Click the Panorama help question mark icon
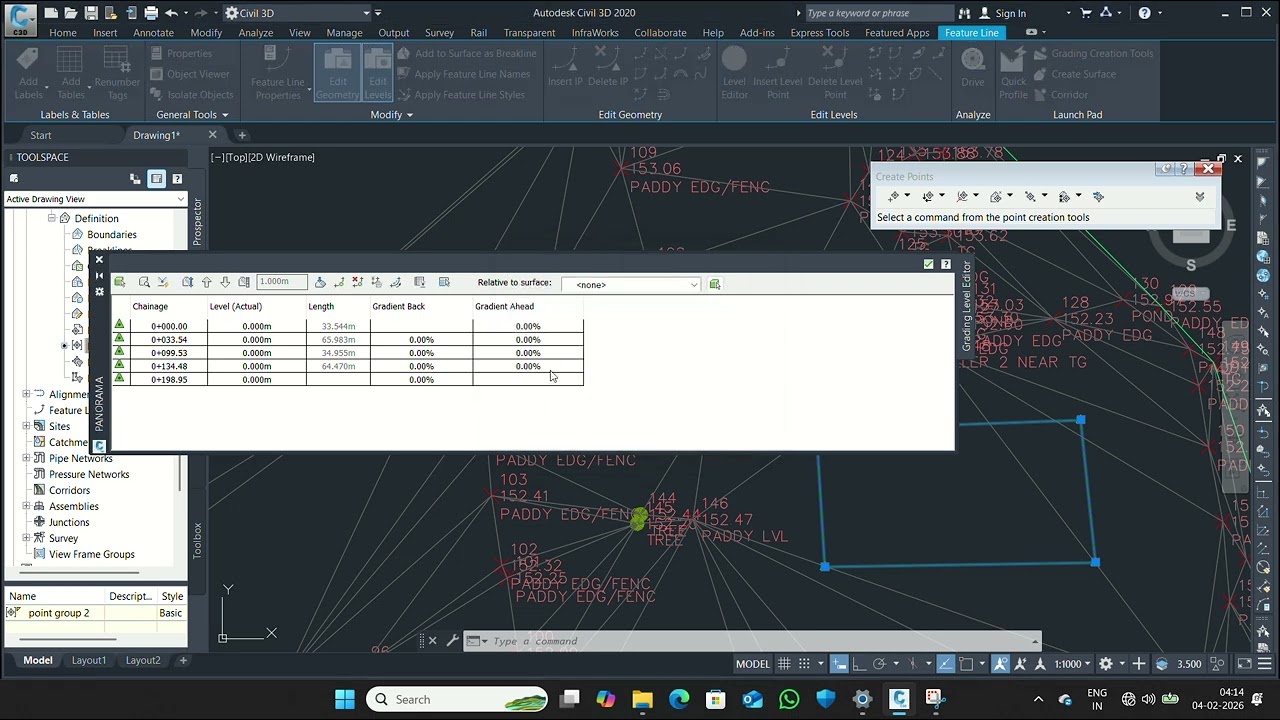1280x720 pixels. point(946,264)
